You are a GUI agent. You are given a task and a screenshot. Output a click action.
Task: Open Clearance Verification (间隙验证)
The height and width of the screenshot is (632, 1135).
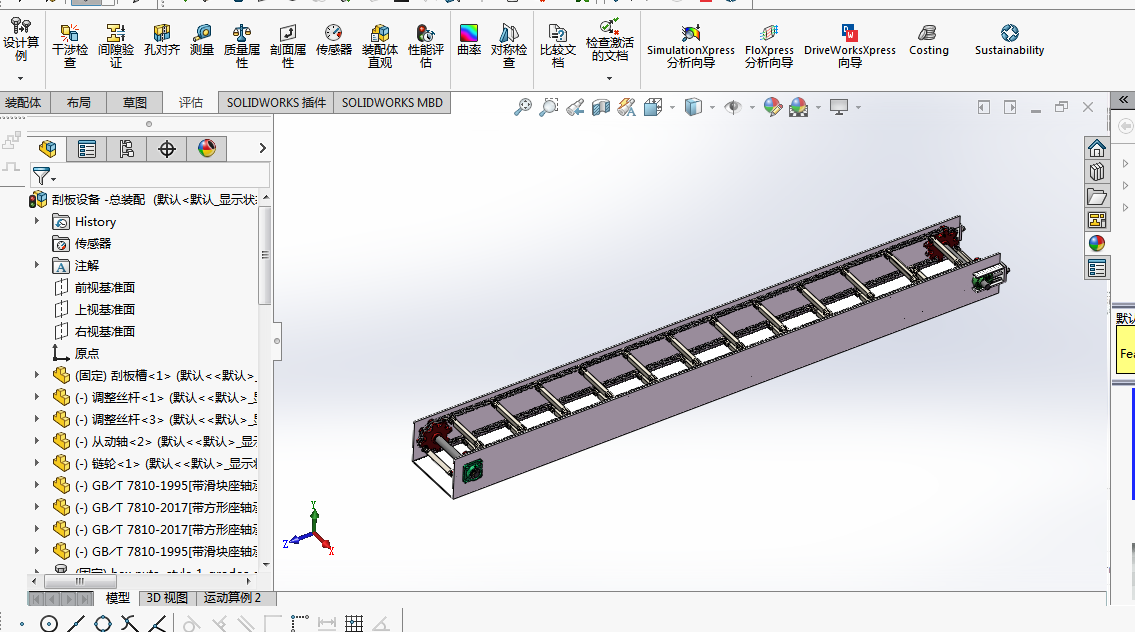[x=116, y=46]
